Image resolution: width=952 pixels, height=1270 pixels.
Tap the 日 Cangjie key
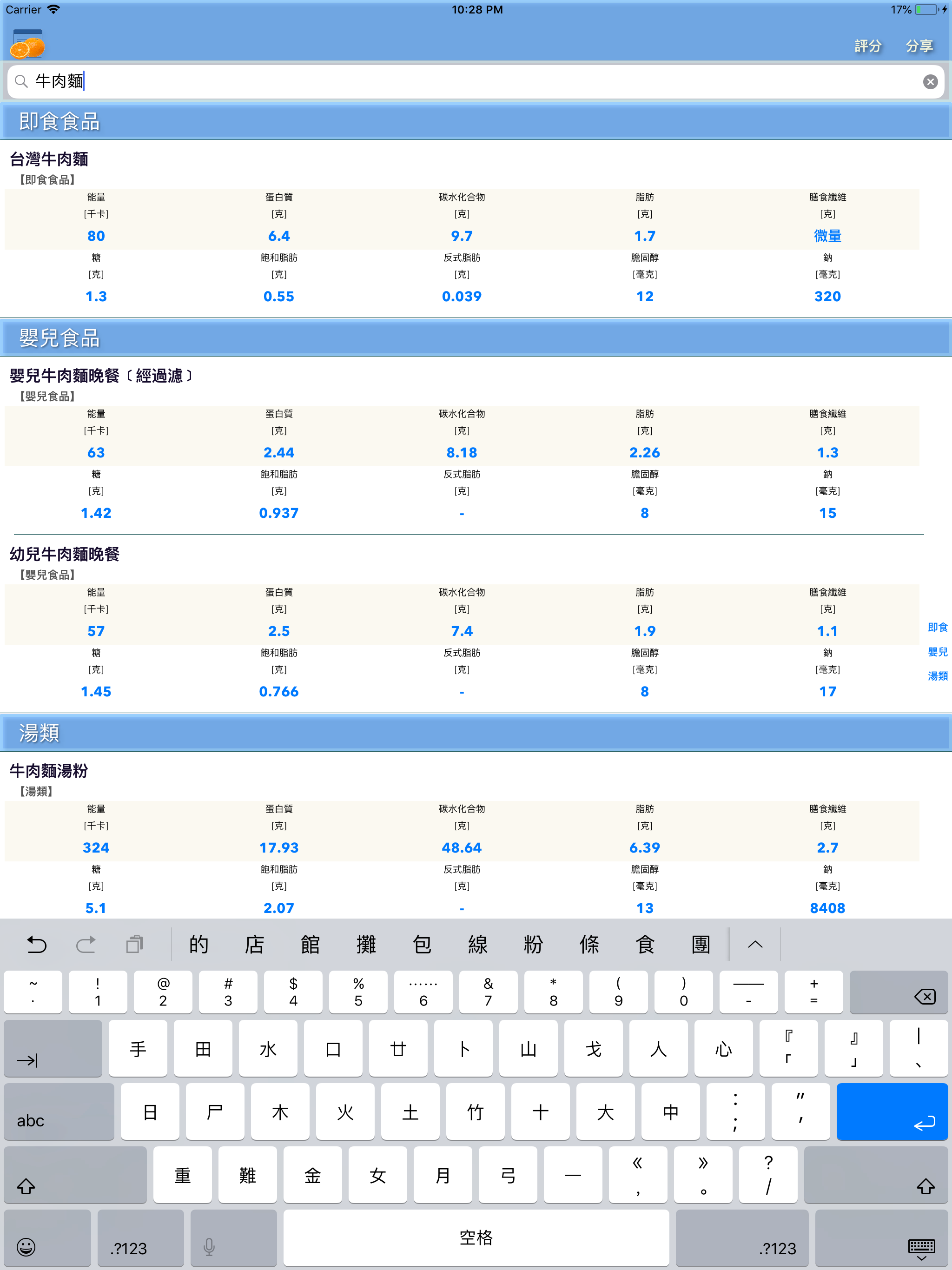pos(150,1111)
